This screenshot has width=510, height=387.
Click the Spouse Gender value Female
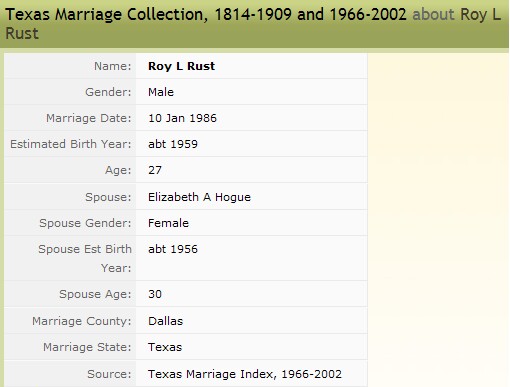[168, 223]
